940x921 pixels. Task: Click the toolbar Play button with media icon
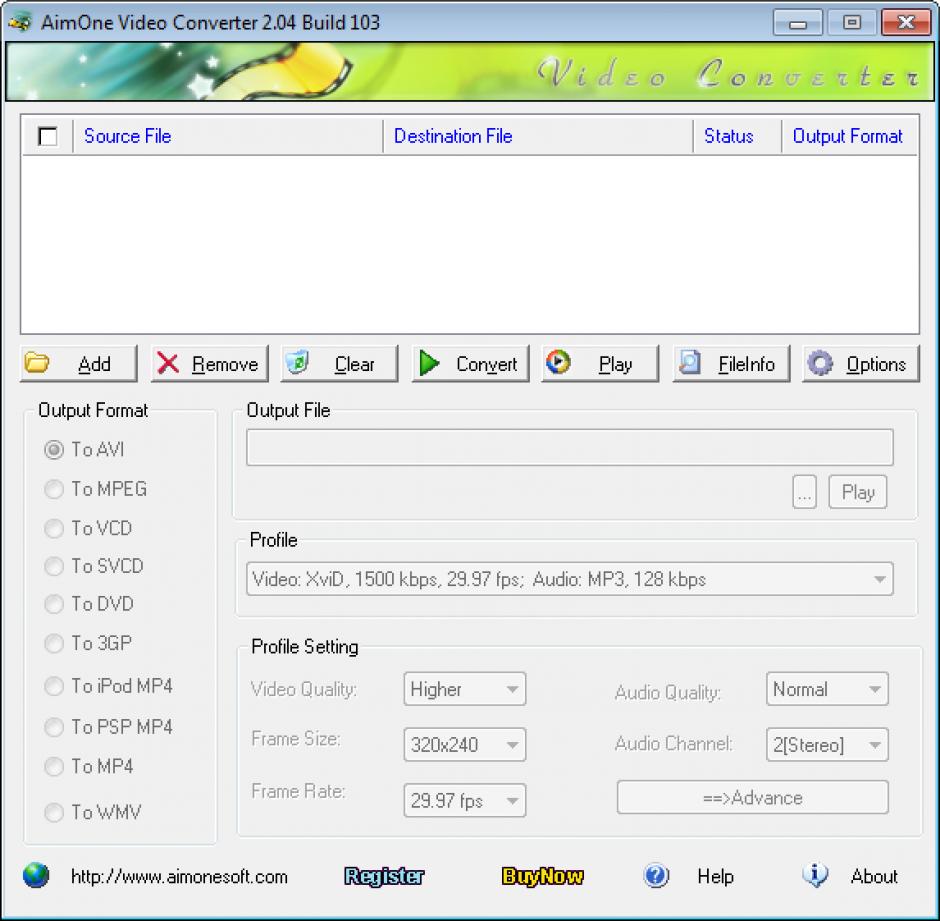click(600, 363)
